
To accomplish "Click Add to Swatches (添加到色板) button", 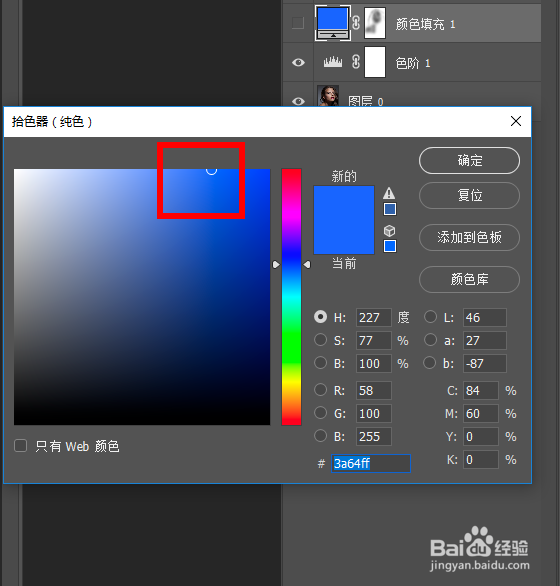I will click(470, 237).
